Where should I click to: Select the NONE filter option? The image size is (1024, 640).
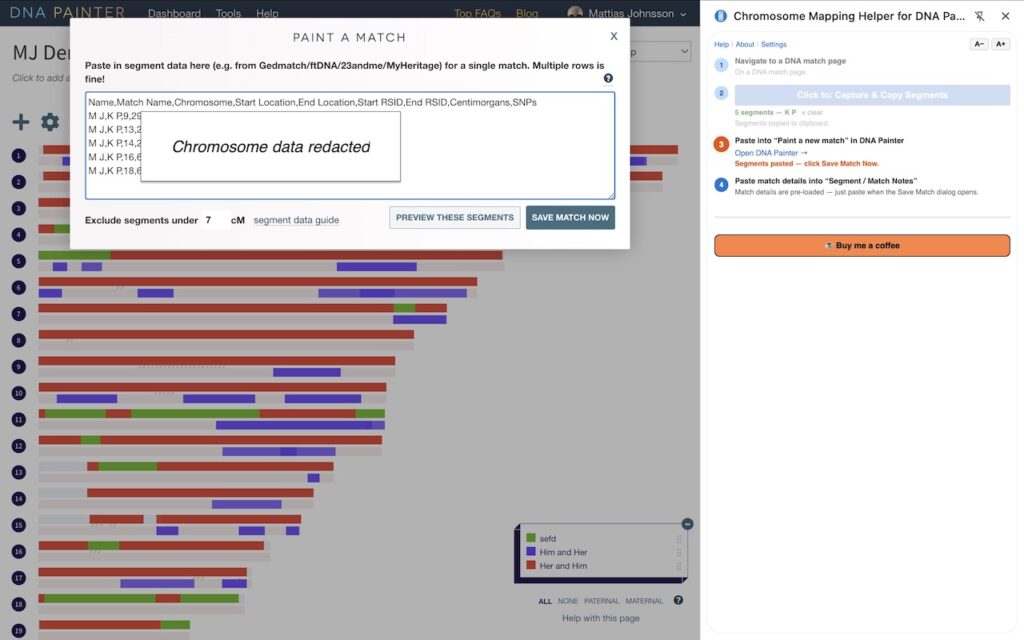[568, 601]
